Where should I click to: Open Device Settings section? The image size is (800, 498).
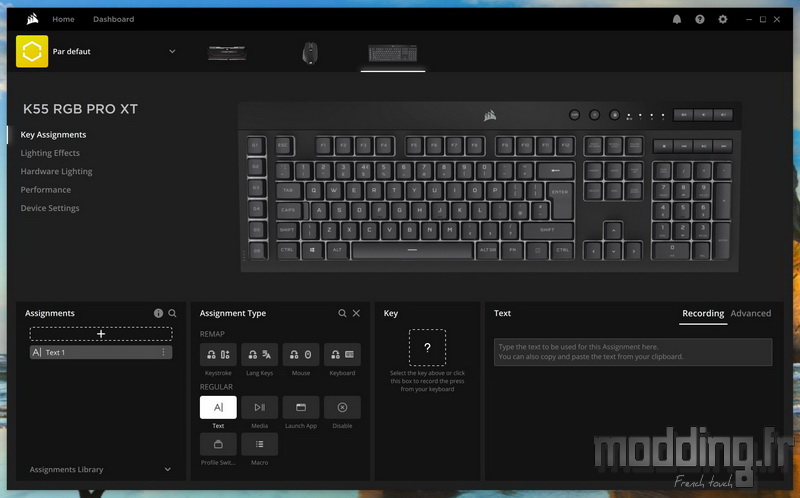click(49, 208)
